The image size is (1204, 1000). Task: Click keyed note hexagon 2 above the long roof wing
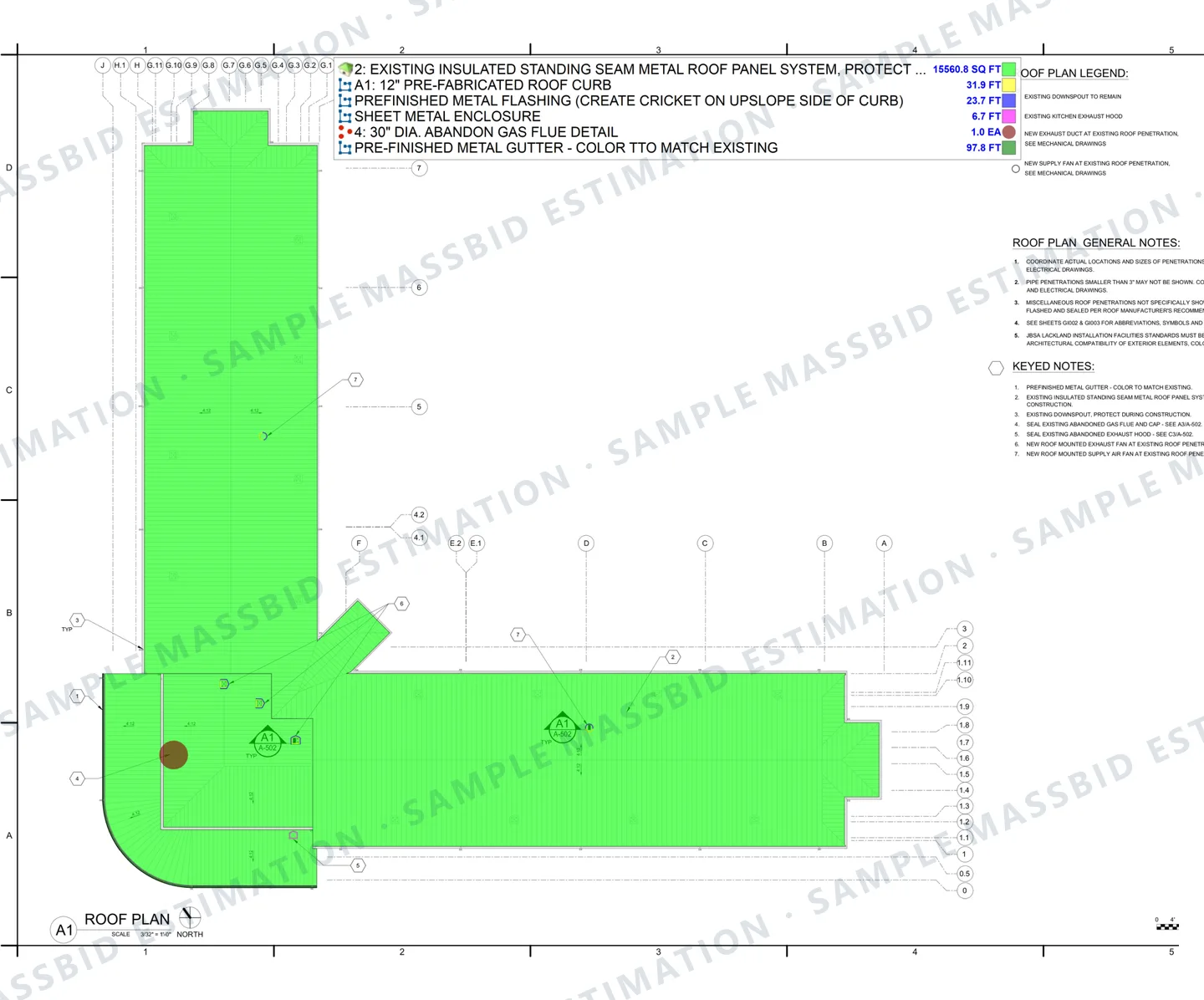click(672, 657)
